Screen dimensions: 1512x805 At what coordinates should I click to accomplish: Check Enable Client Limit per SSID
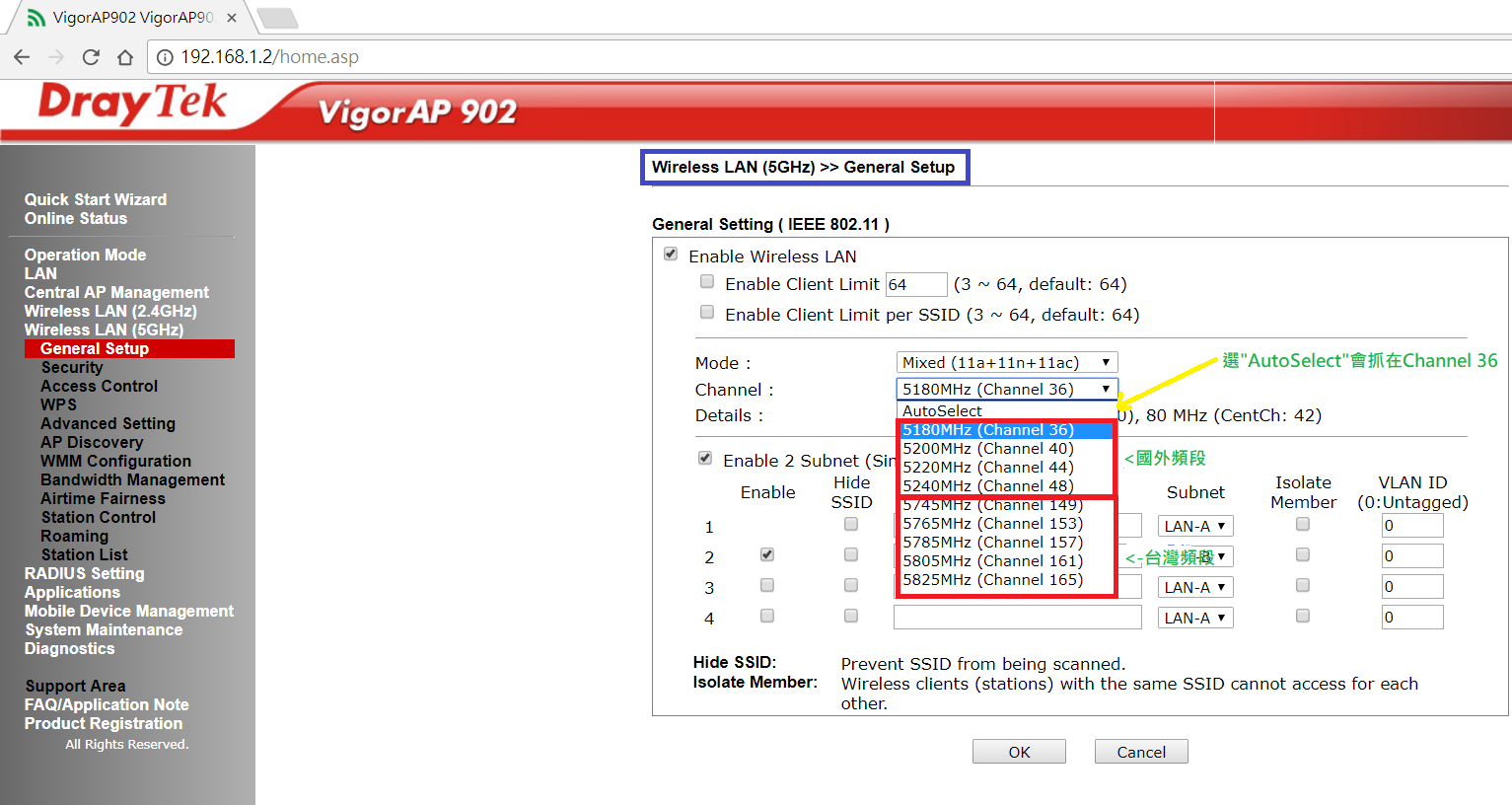coord(707,313)
